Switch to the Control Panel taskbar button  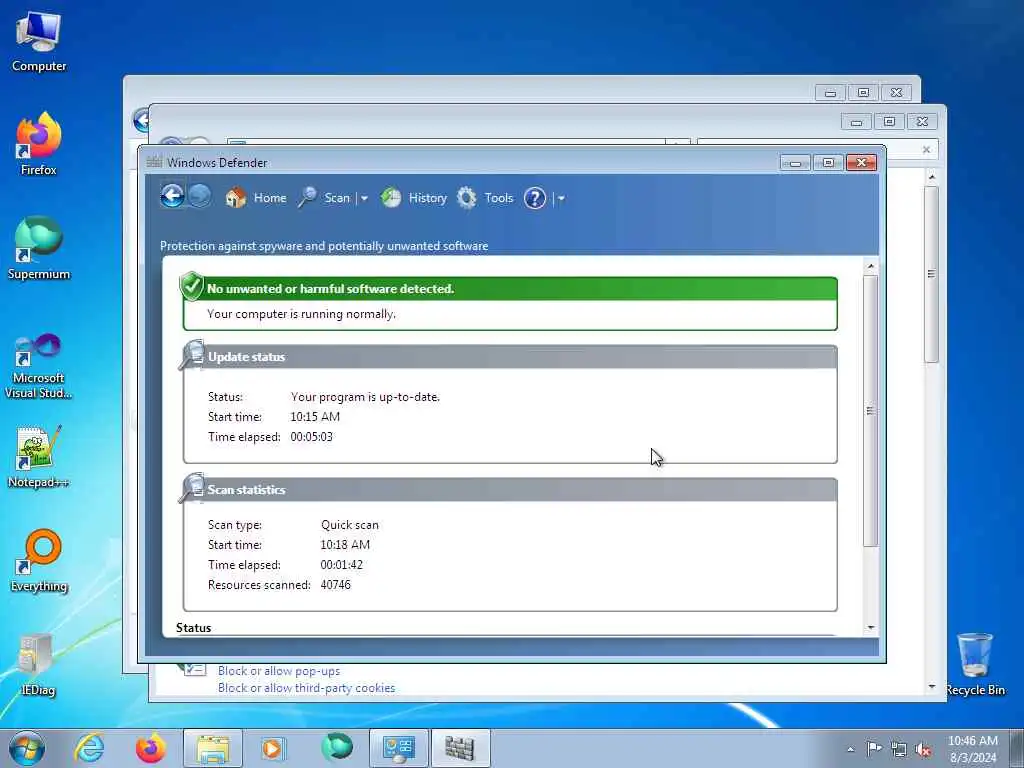398,748
